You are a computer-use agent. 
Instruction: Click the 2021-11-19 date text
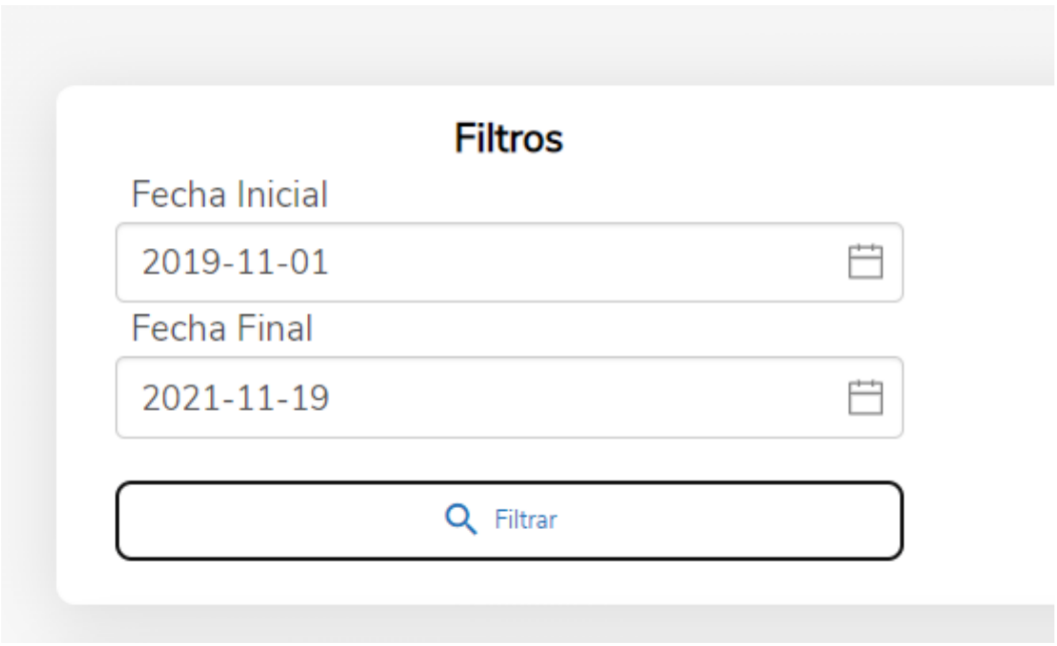[x=235, y=397]
